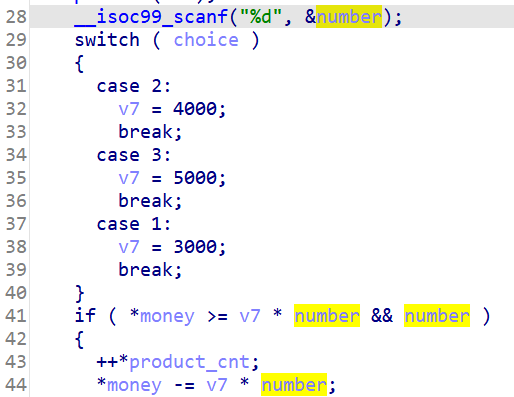Click the value 4000 on line 32

tap(195, 109)
